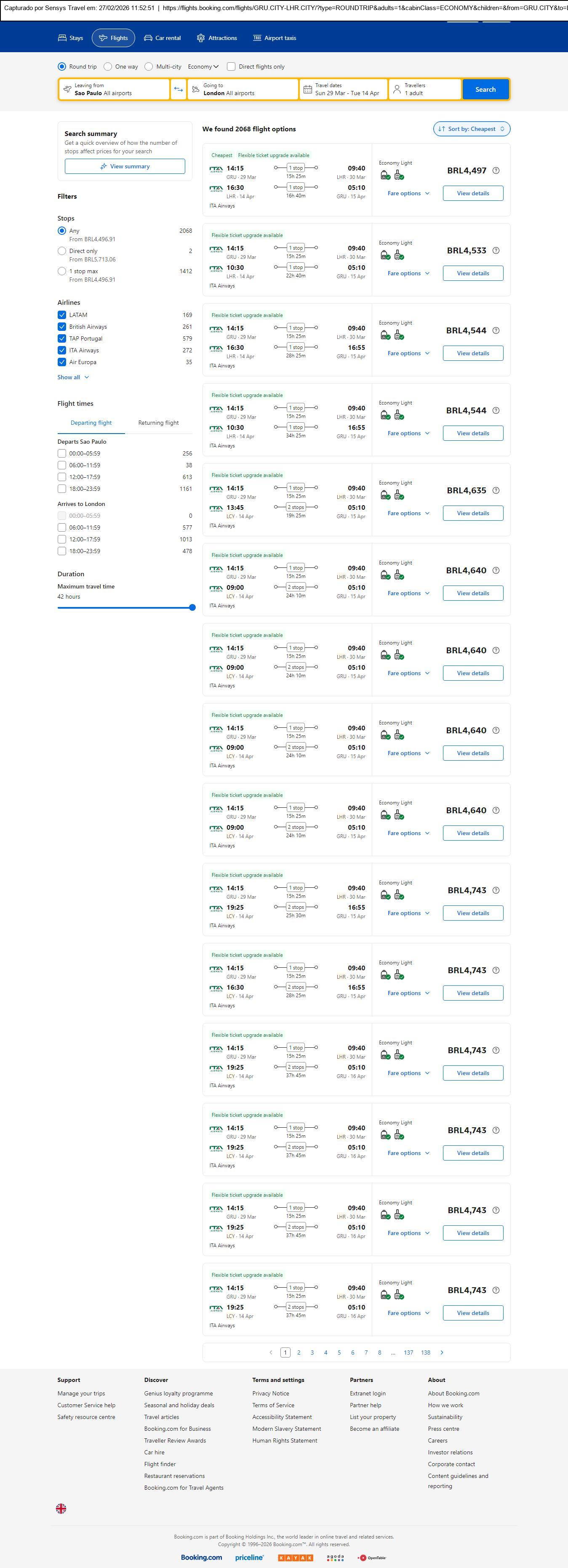
Task: Click the traveller person icon in search bar
Action: 397,90
